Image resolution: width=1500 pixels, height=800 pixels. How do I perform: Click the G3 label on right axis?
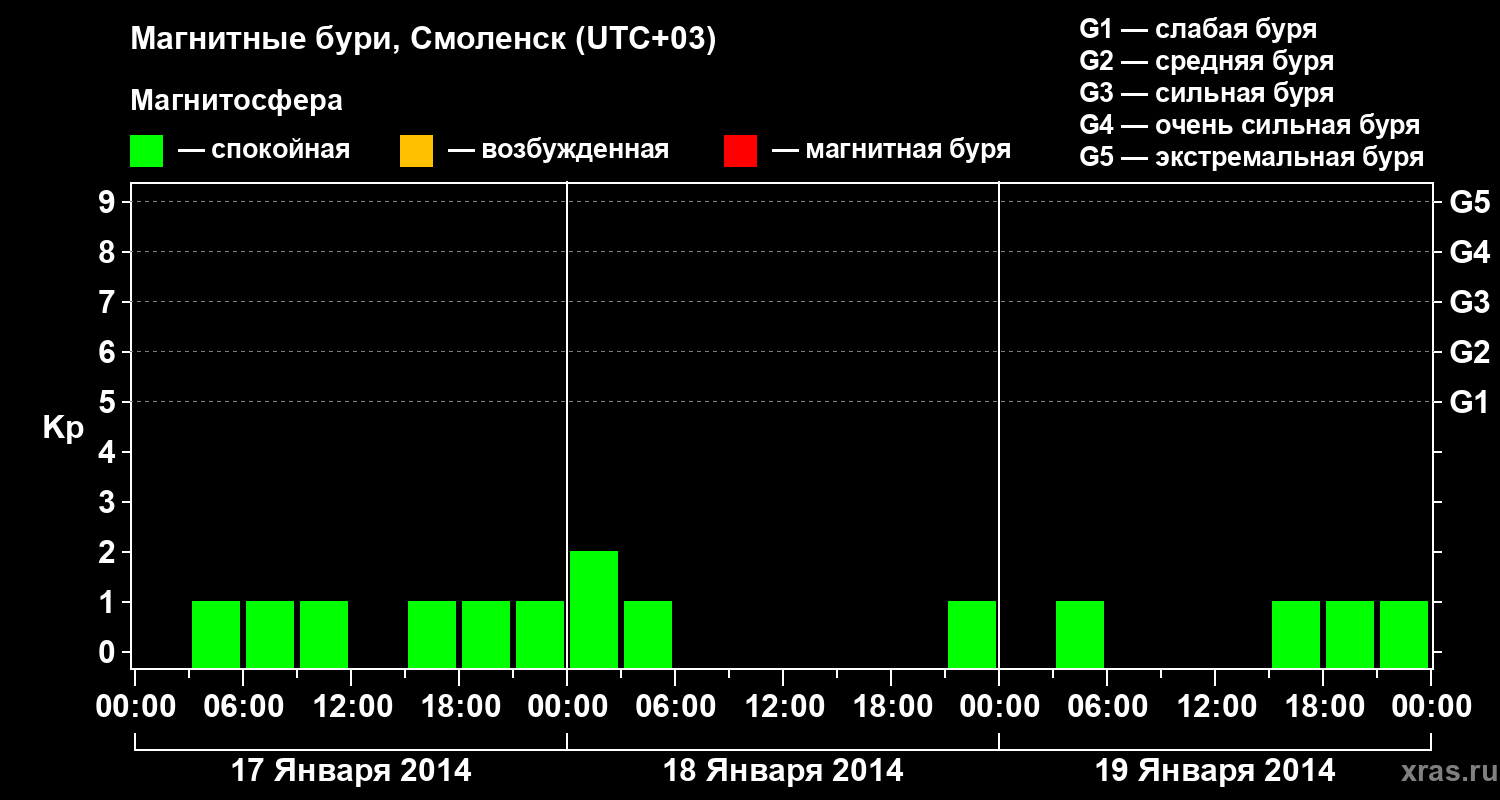click(1470, 302)
